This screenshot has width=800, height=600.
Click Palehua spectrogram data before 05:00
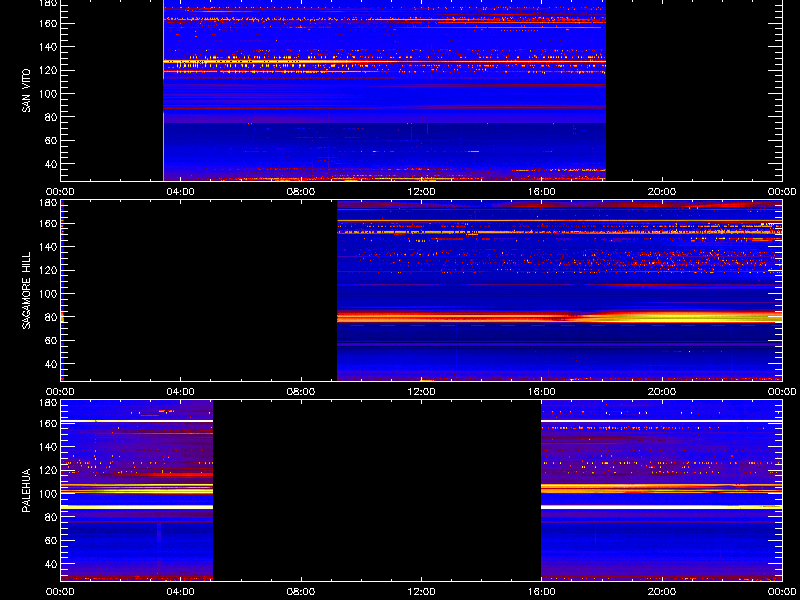pyautogui.click(x=137, y=490)
